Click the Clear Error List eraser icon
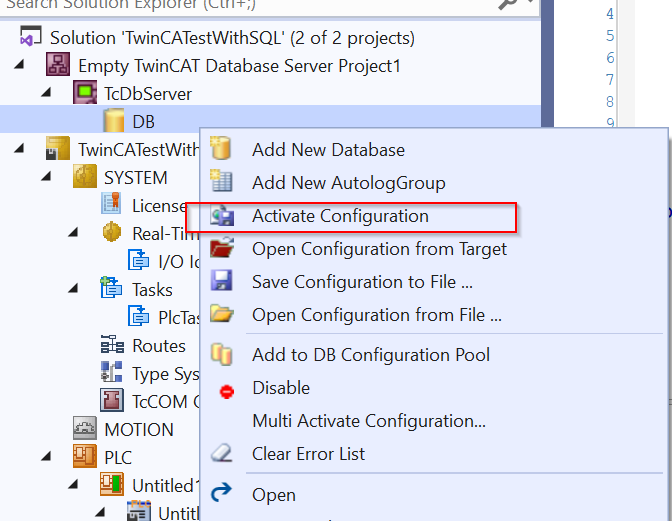Viewport: 672px width, 521px height. click(222, 452)
